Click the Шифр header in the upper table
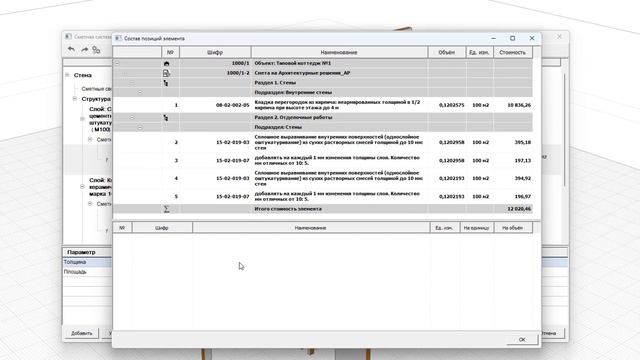The height and width of the screenshot is (360, 640). pos(215,52)
